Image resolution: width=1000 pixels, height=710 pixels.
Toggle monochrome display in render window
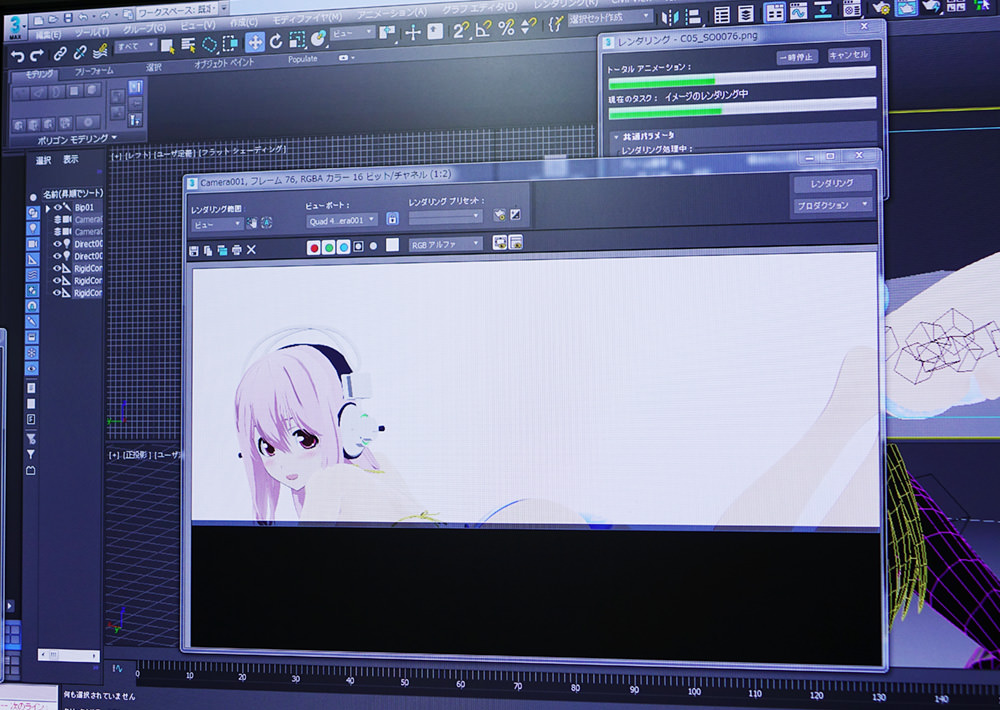(373, 246)
